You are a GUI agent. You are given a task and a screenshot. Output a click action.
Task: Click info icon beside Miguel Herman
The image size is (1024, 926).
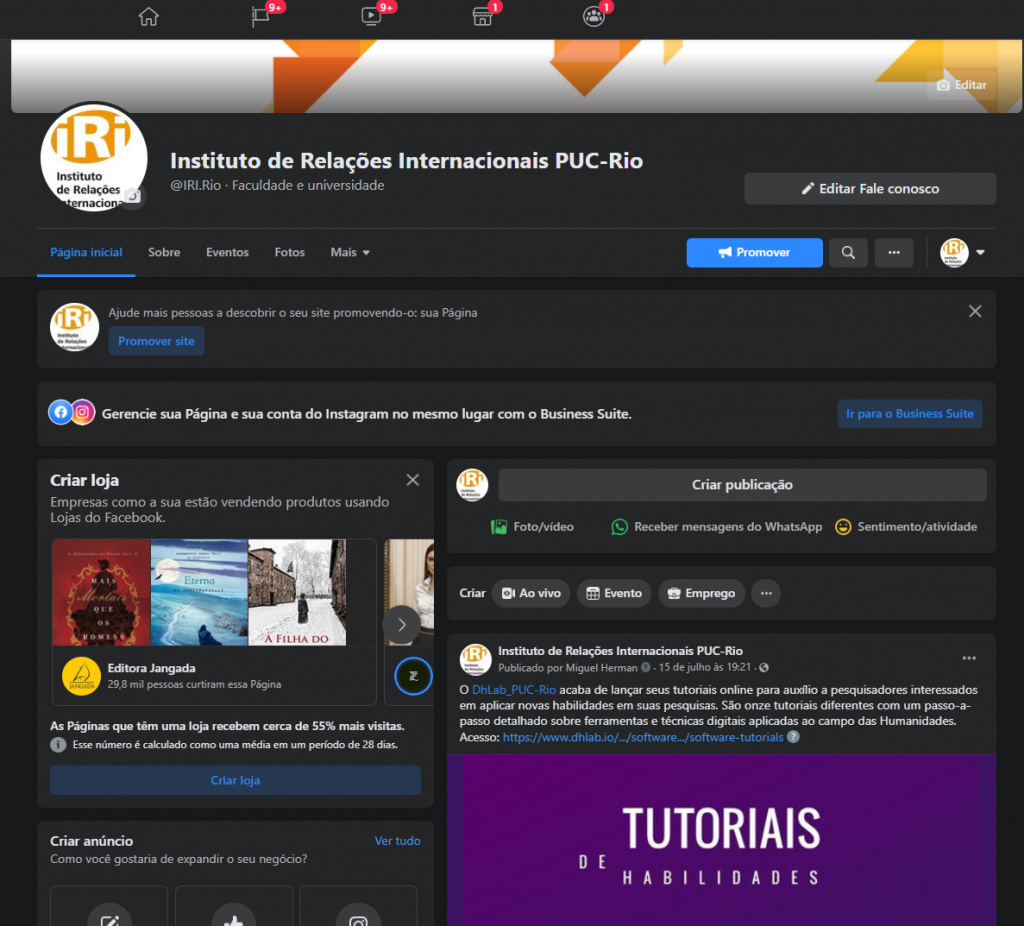pos(646,667)
